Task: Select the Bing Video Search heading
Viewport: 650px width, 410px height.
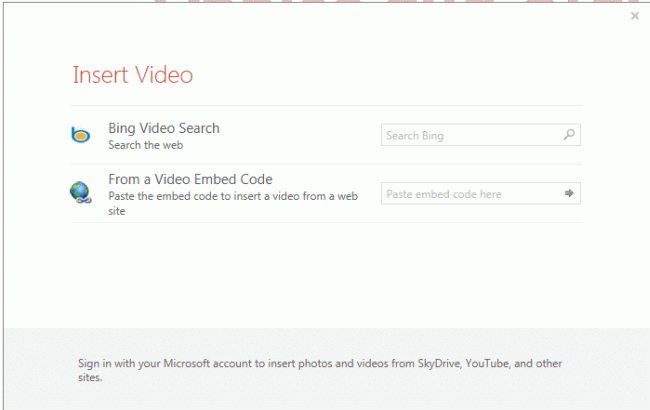Action: tap(164, 128)
